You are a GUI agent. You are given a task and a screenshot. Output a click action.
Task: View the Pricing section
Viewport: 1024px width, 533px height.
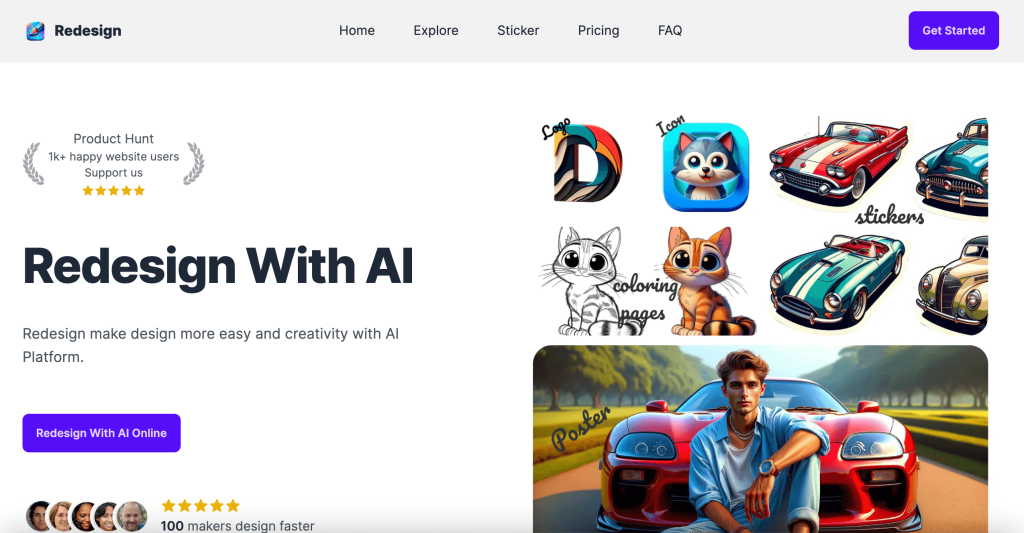click(x=598, y=31)
